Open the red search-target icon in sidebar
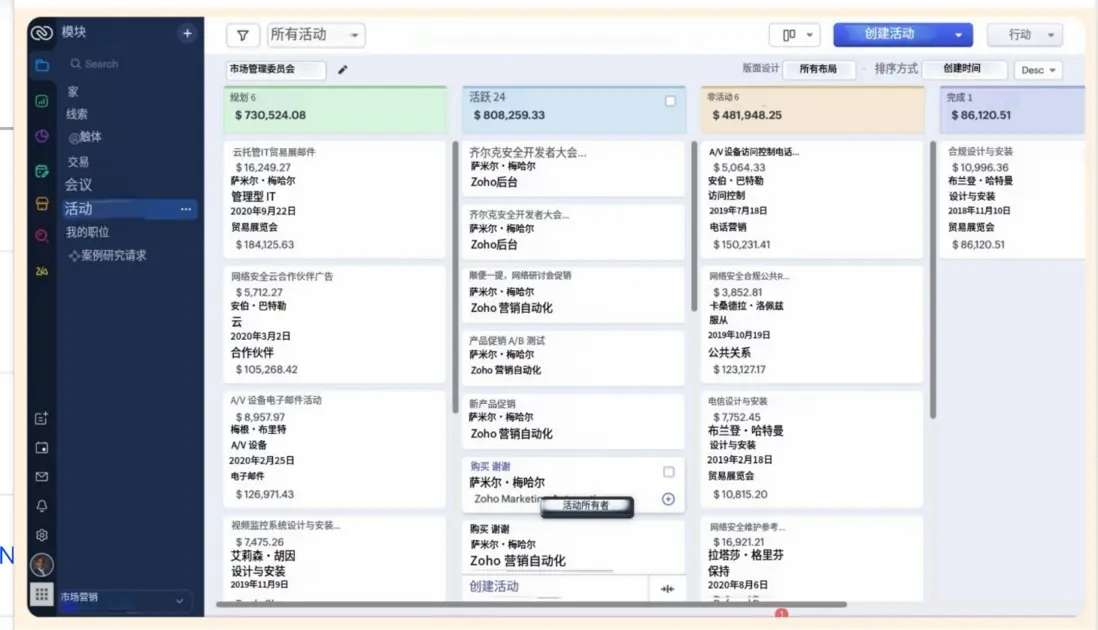Image resolution: width=1098 pixels, height=630 pixels. pos(42,236)
